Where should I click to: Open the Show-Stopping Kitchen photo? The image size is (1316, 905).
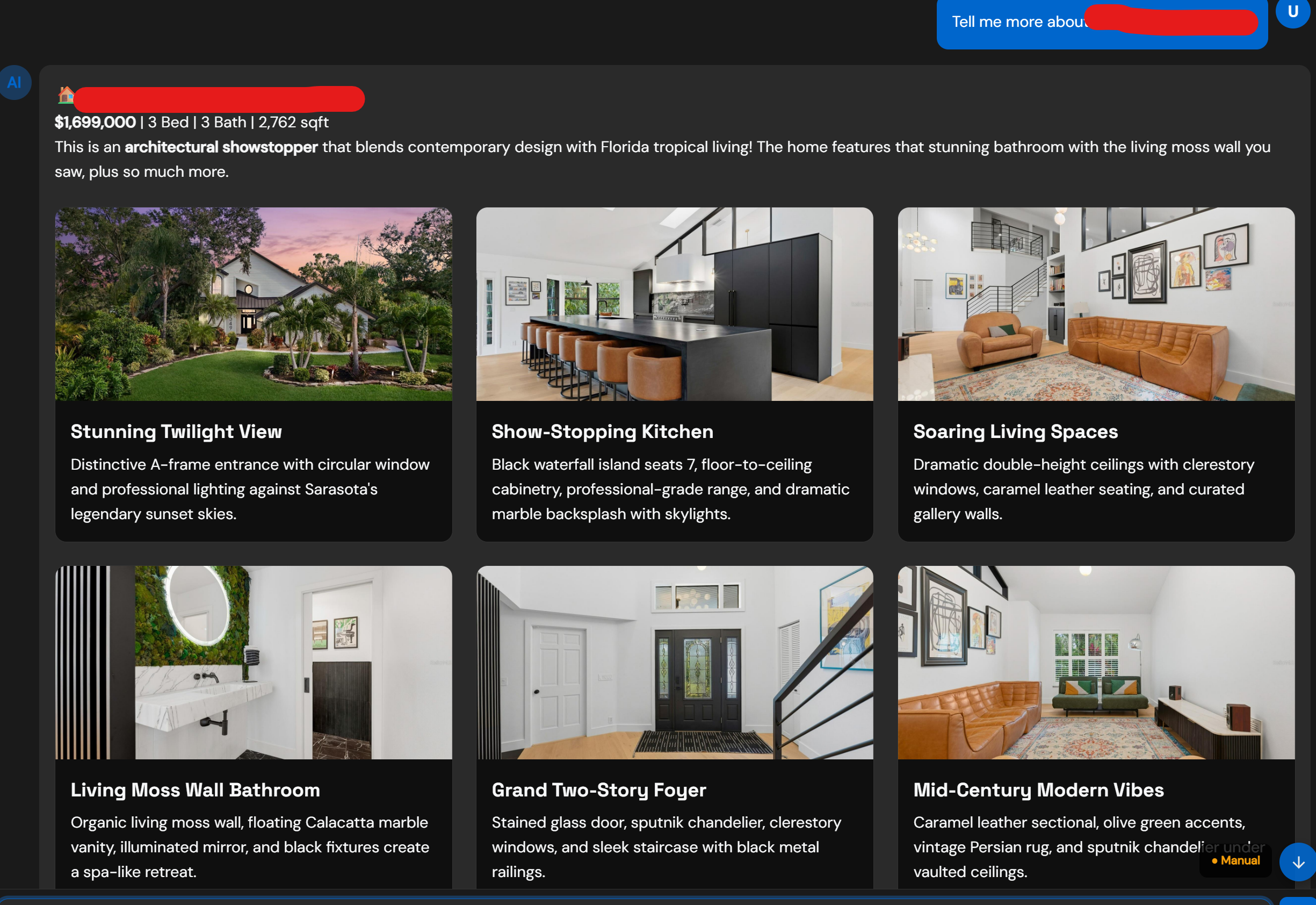675,304
